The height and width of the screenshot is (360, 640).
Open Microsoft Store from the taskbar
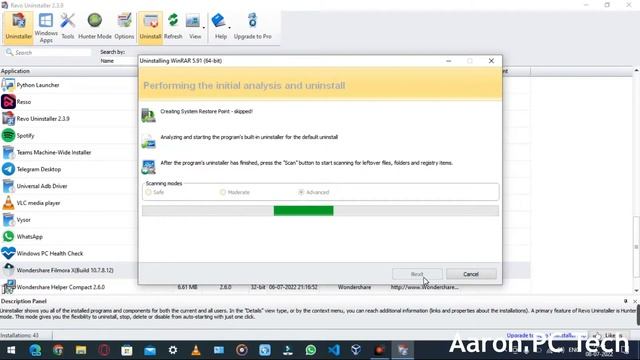[127, 350]
